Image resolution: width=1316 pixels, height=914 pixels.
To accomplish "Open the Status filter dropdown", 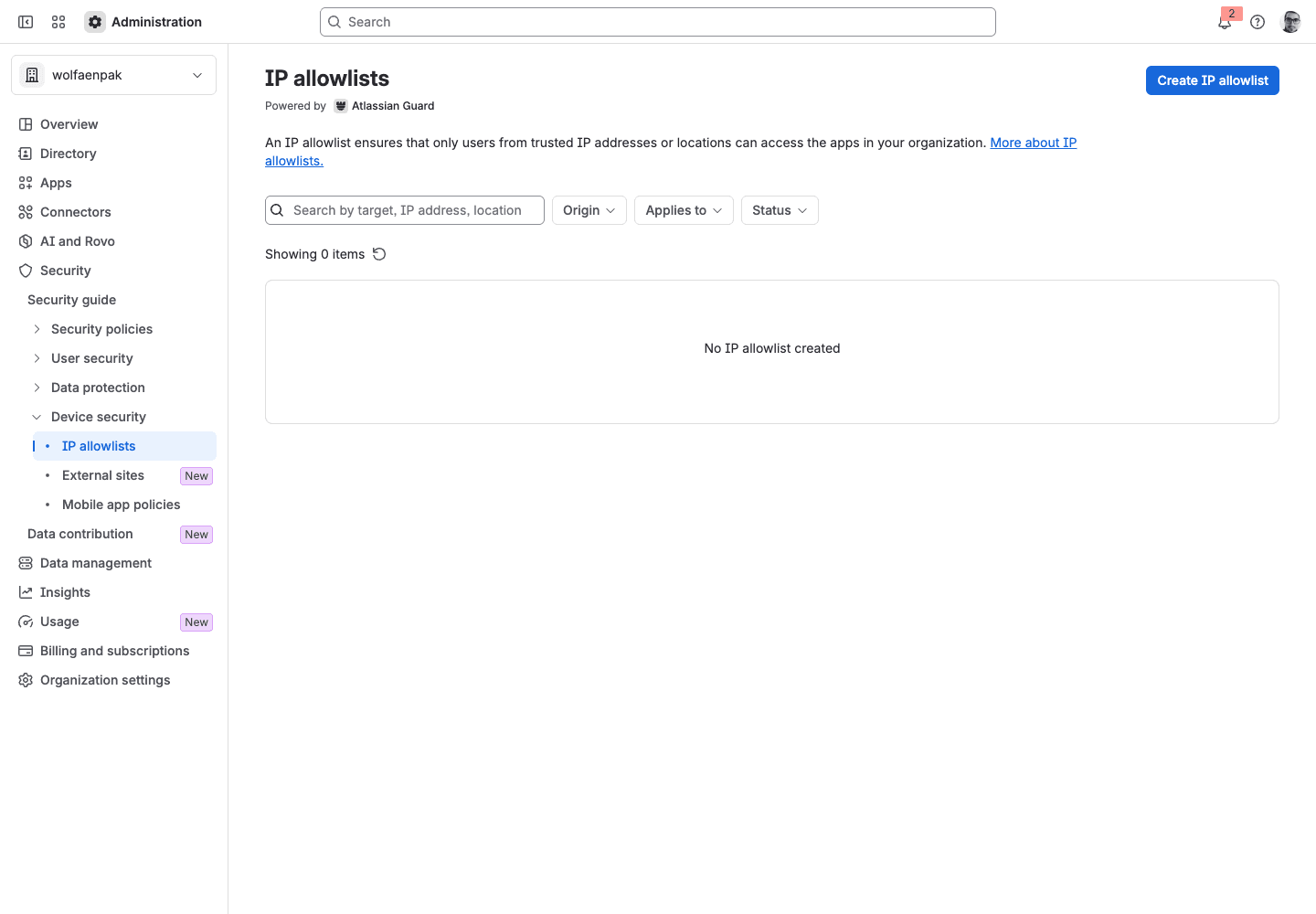I will pyautogui.click(x=780, y=210).
